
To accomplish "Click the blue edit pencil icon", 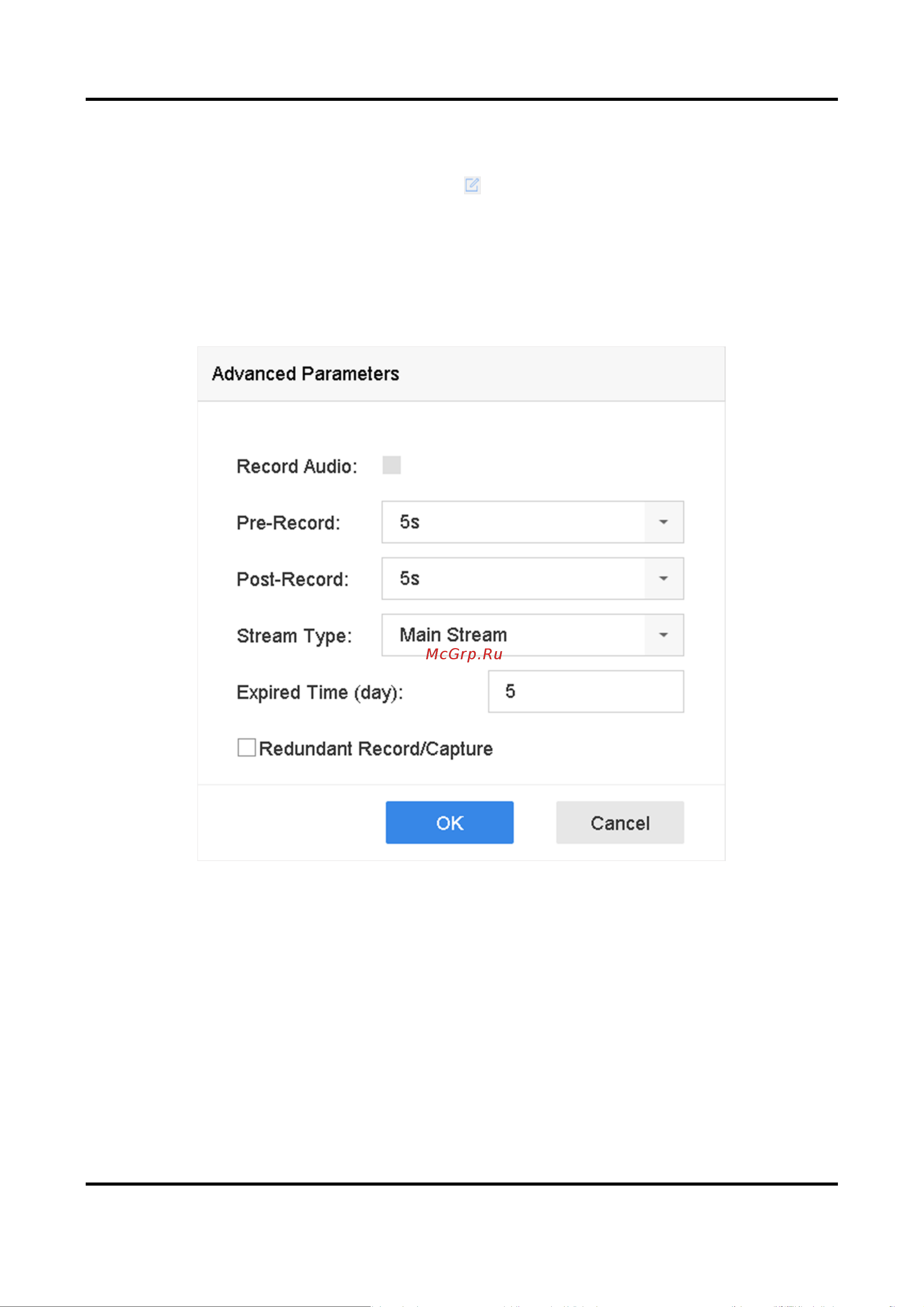I will tap(472, 185).
